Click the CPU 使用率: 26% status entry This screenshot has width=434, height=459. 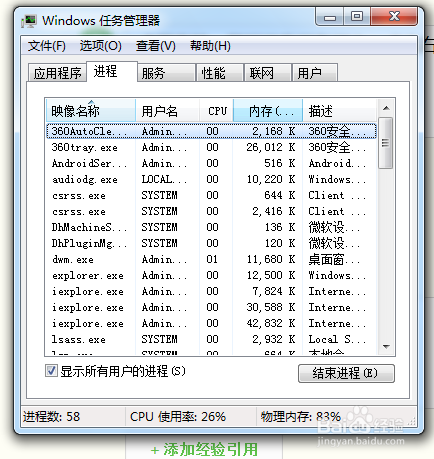(x=178, y=416)
